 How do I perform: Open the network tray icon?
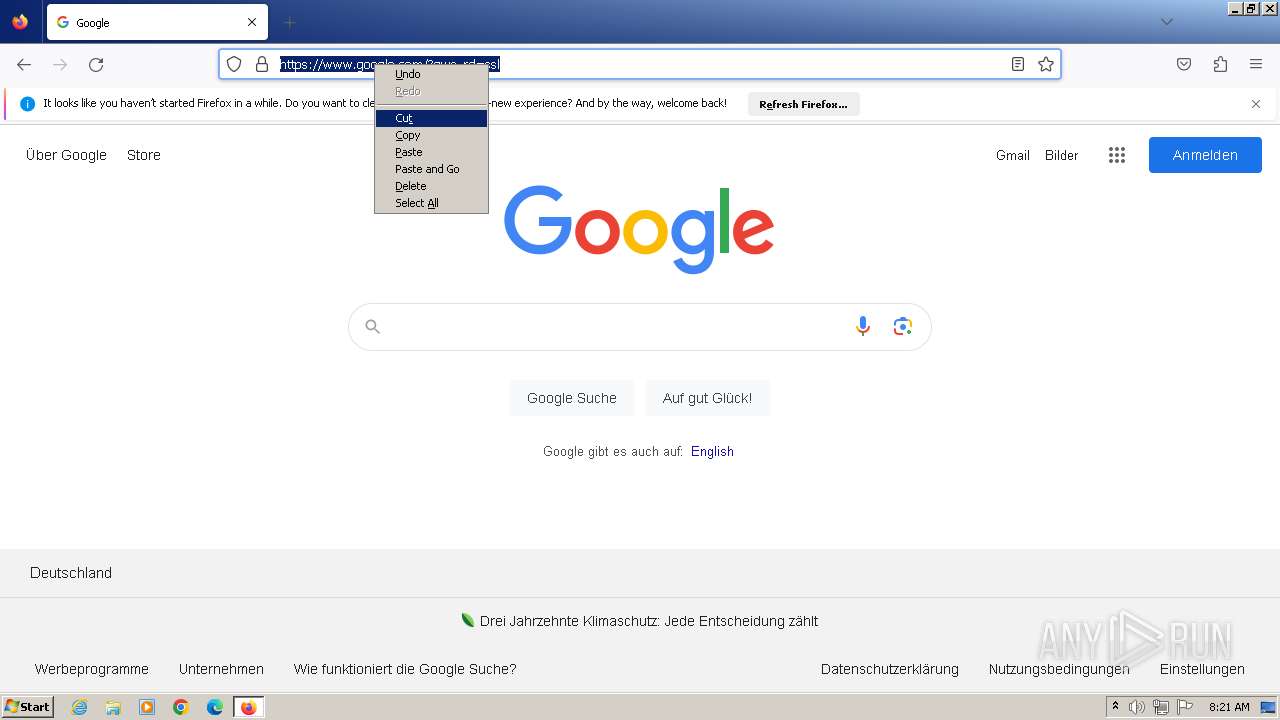point(1161,707)
